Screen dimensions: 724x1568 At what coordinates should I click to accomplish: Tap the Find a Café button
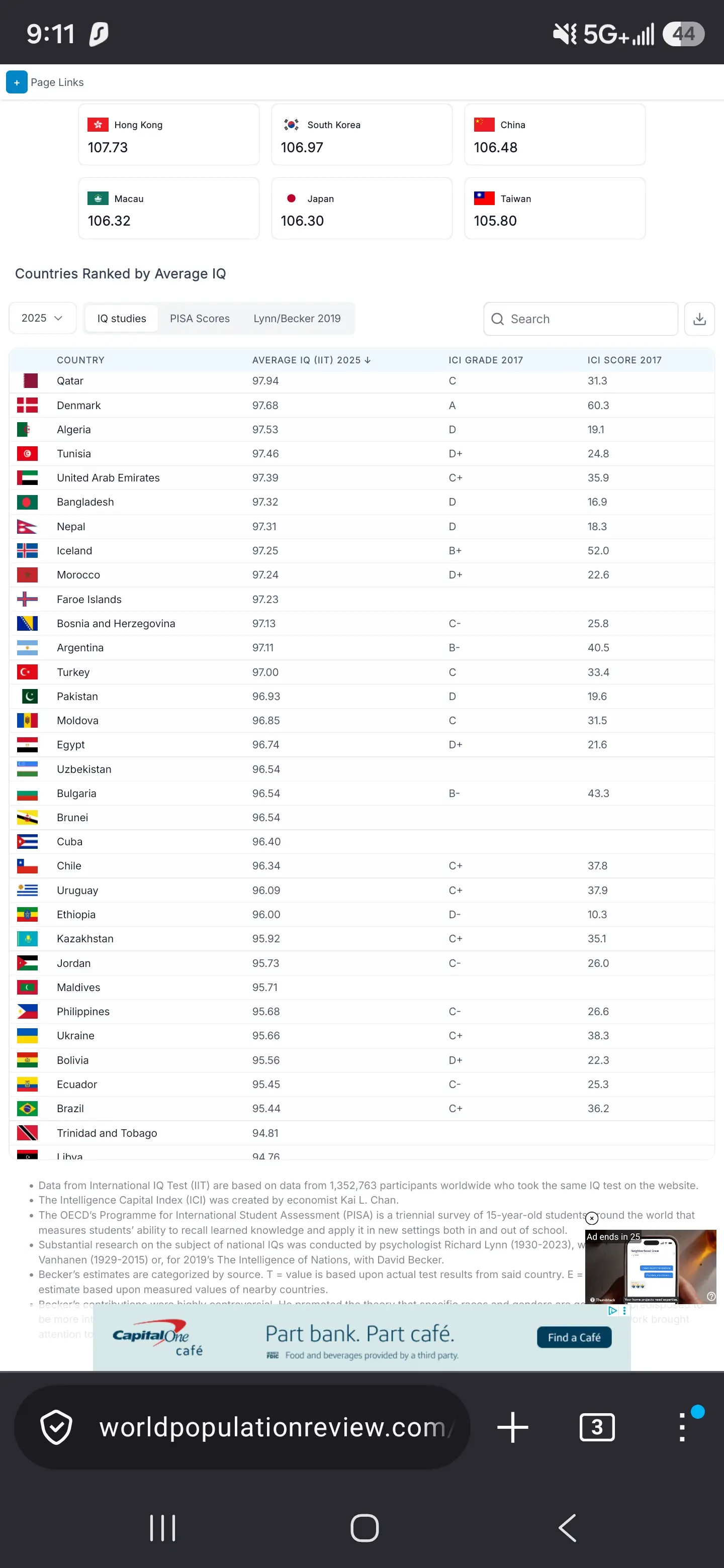pyautogui.click(x=574, y=1337)
